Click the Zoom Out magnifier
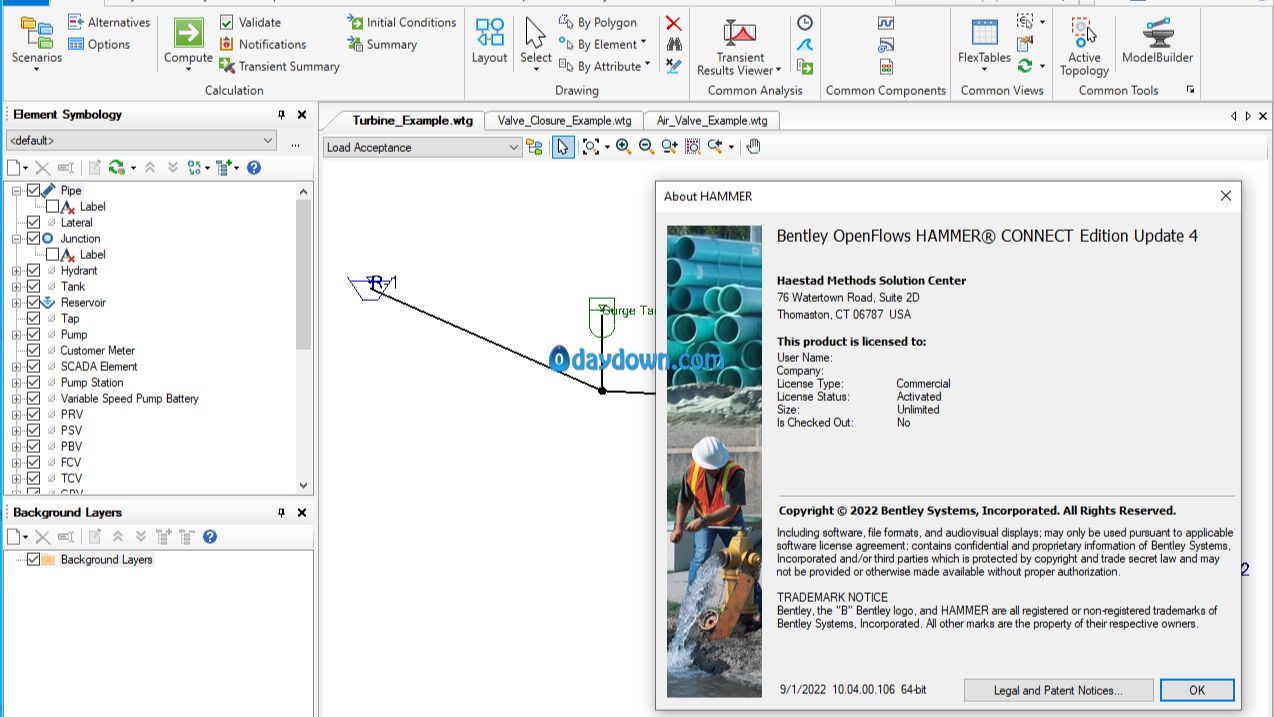Viewport: 1274px width, 717px height. tap(646, 147)
